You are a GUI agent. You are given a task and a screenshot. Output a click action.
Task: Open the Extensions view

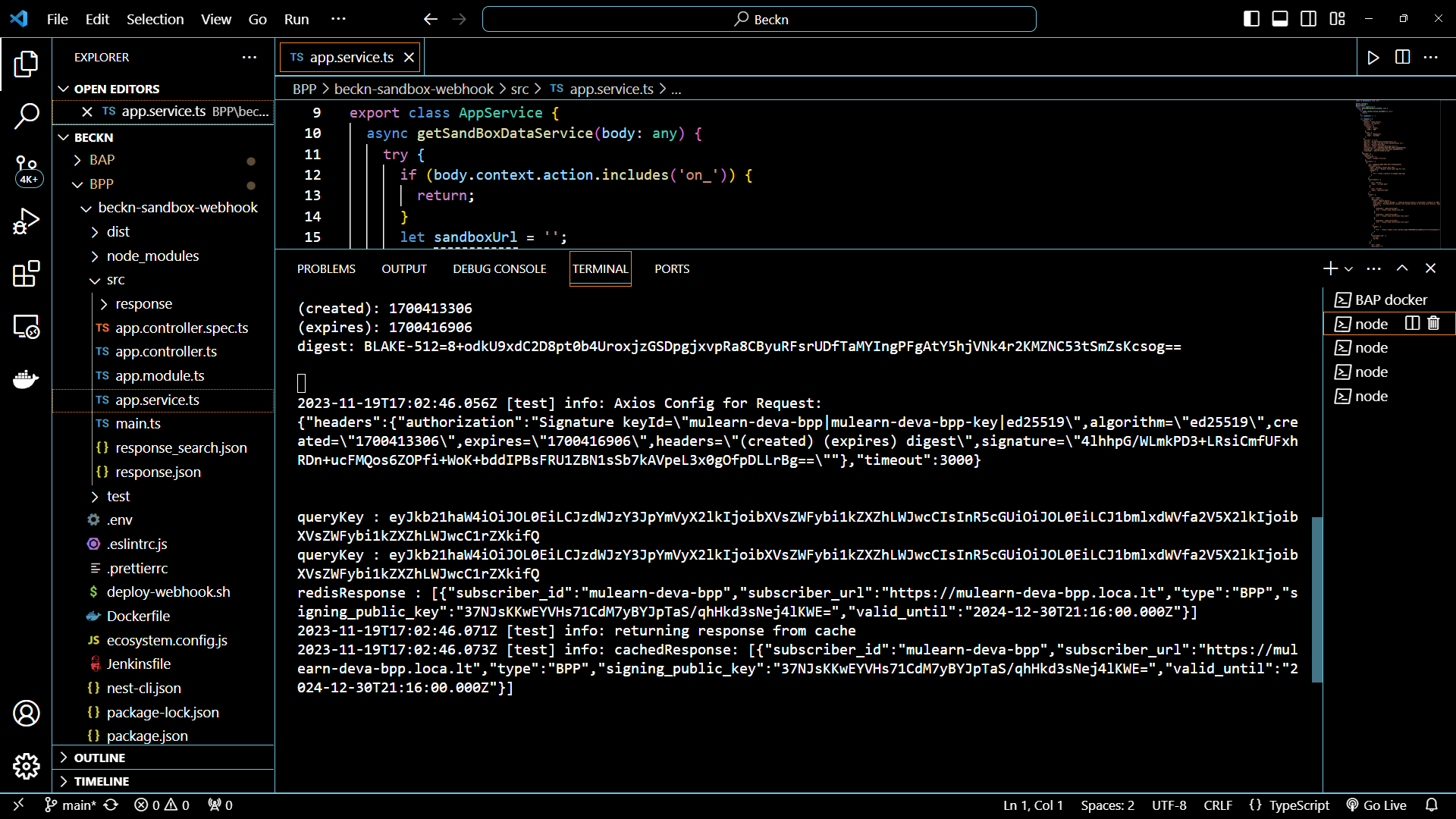pyautogui.click(x=26, y=274)
